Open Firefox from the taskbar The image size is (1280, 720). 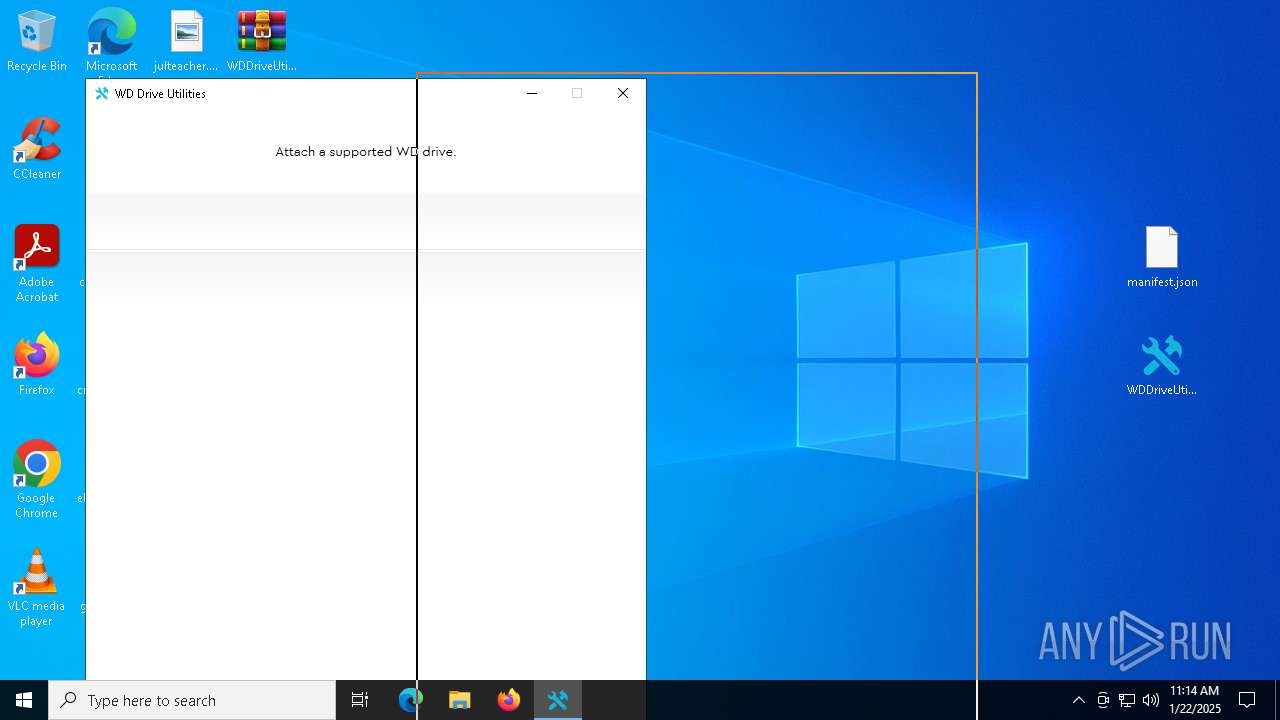pos(509,700)
